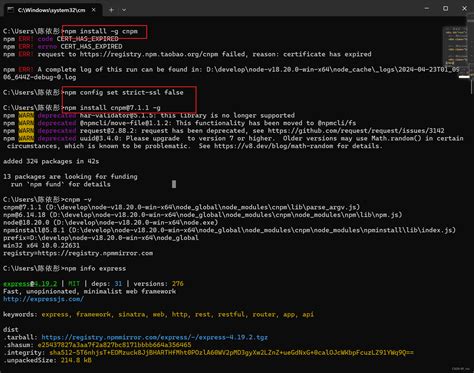Click 'win32 x64 10.0.22631' text
The height and width of the screenshot is (373, 474).
coord(41,245)
